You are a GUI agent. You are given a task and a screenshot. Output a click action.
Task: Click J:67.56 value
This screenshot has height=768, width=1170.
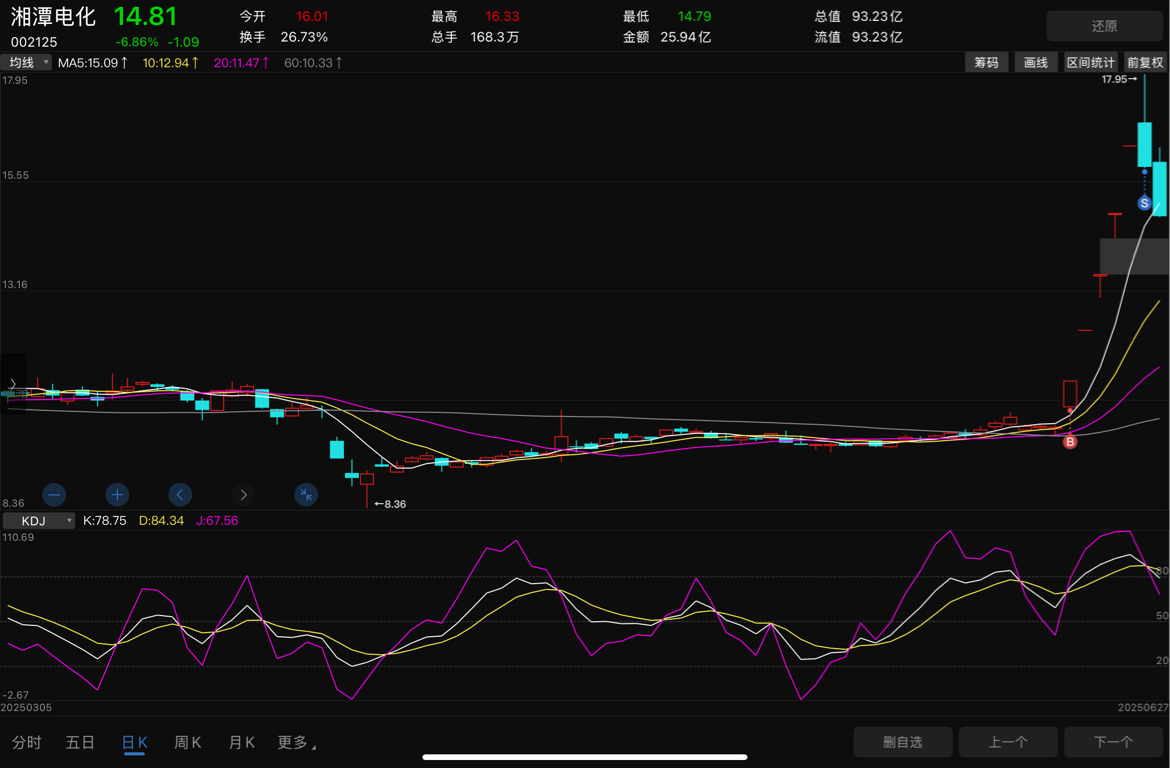217,520
